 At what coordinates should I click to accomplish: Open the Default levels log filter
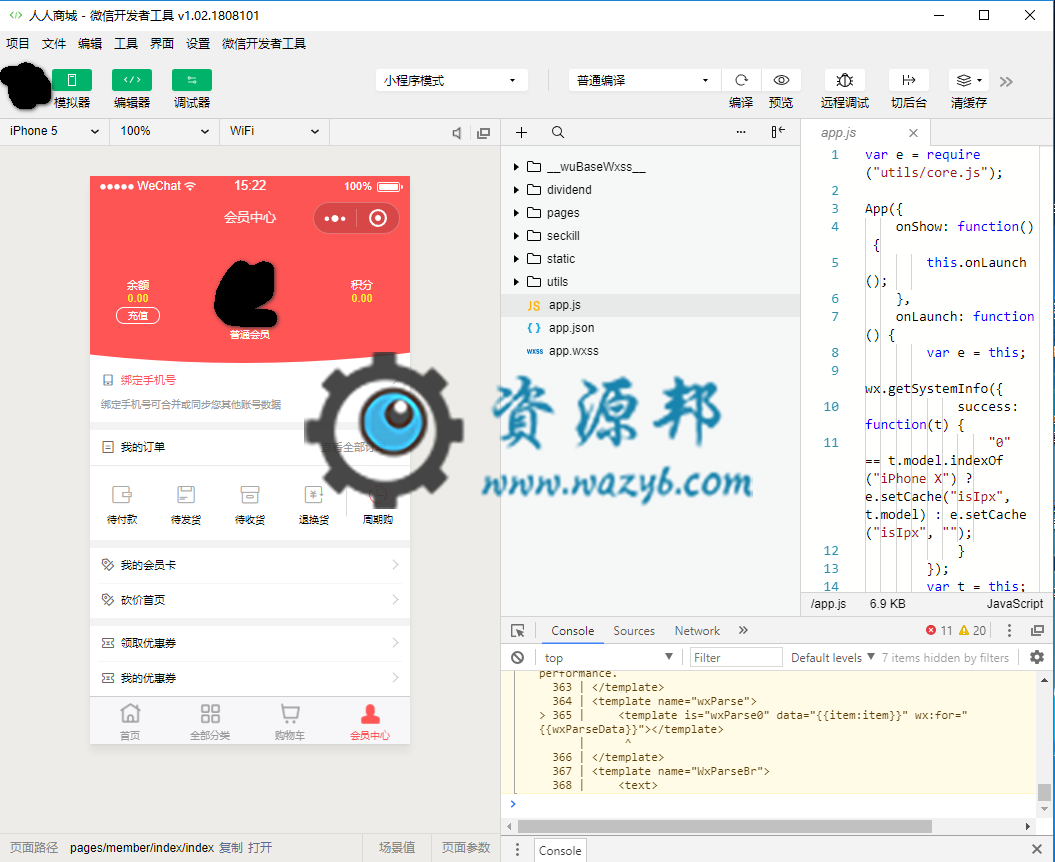832,657
